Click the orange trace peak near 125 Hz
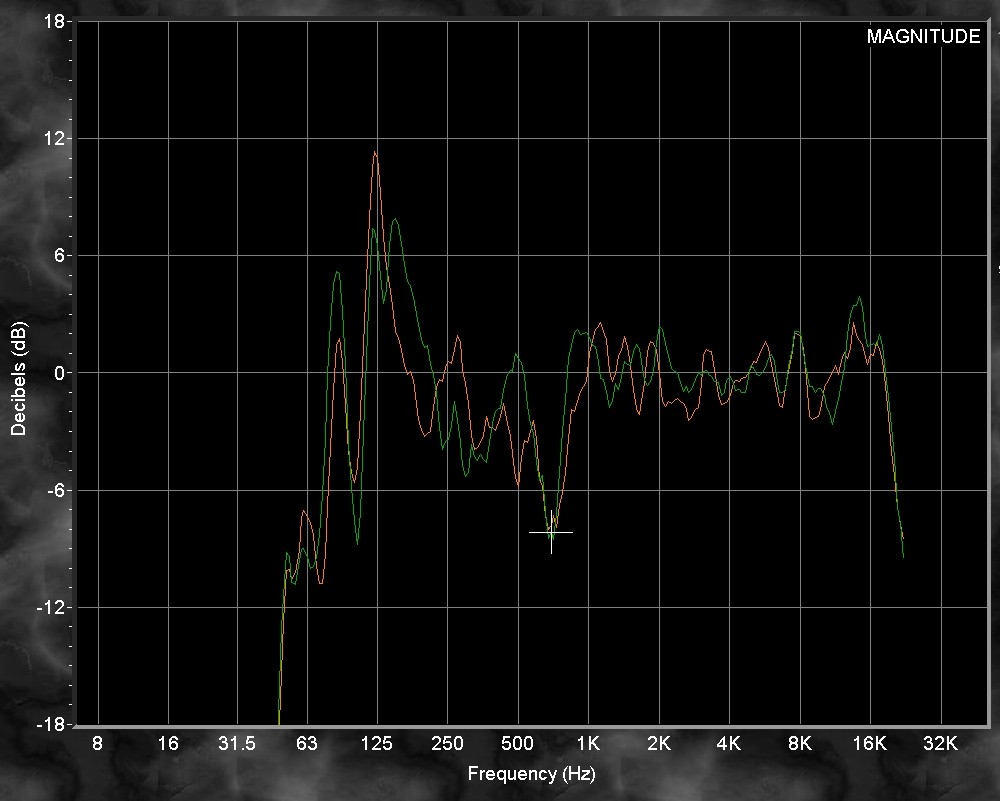 pyautogui.click(x=375, y=152)
